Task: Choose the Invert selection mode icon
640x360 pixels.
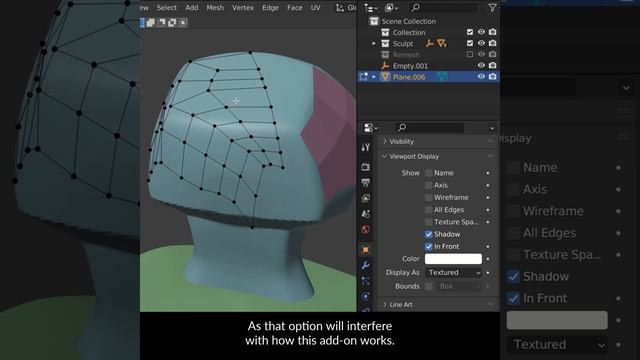Action: (x=172, y=22)
